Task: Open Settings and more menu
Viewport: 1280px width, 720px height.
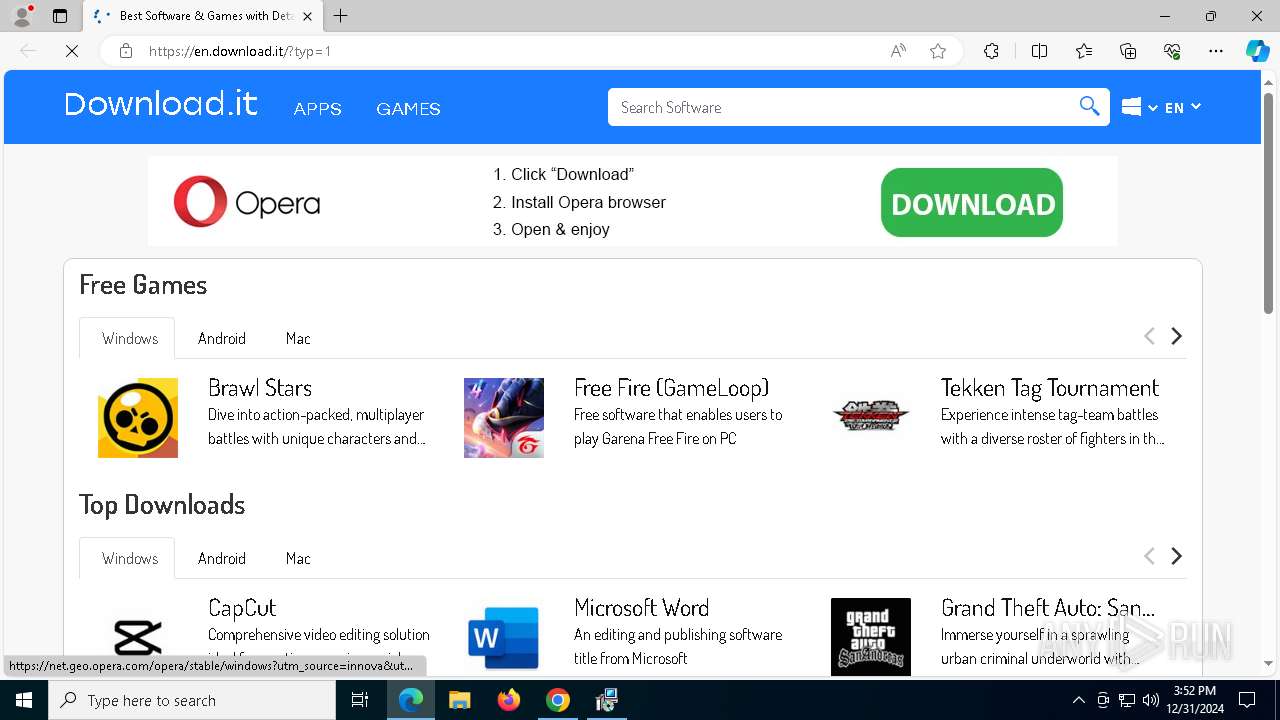Action: point(1216,51)
